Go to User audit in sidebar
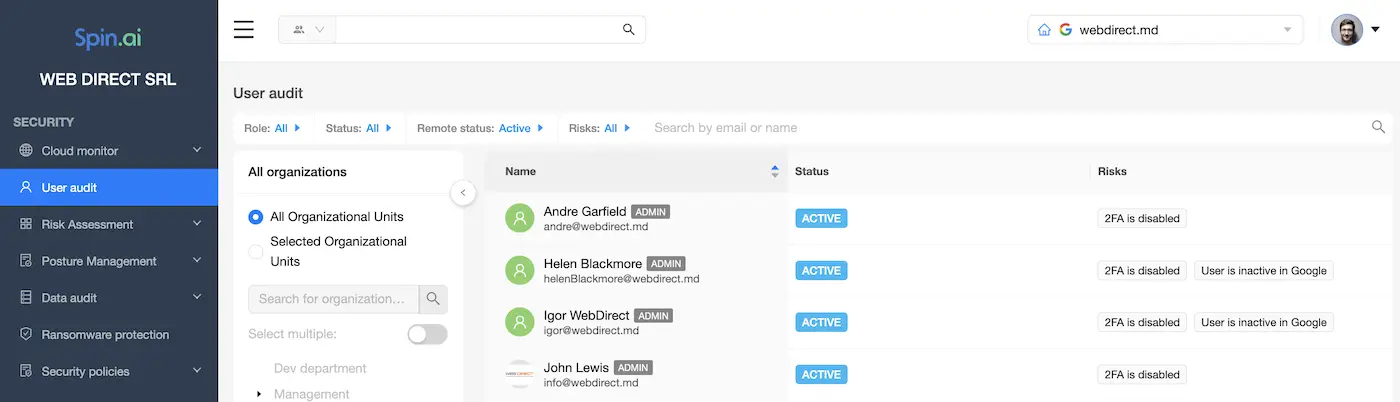The height and width of the screenshot is (402, 1400). [69, 188]
